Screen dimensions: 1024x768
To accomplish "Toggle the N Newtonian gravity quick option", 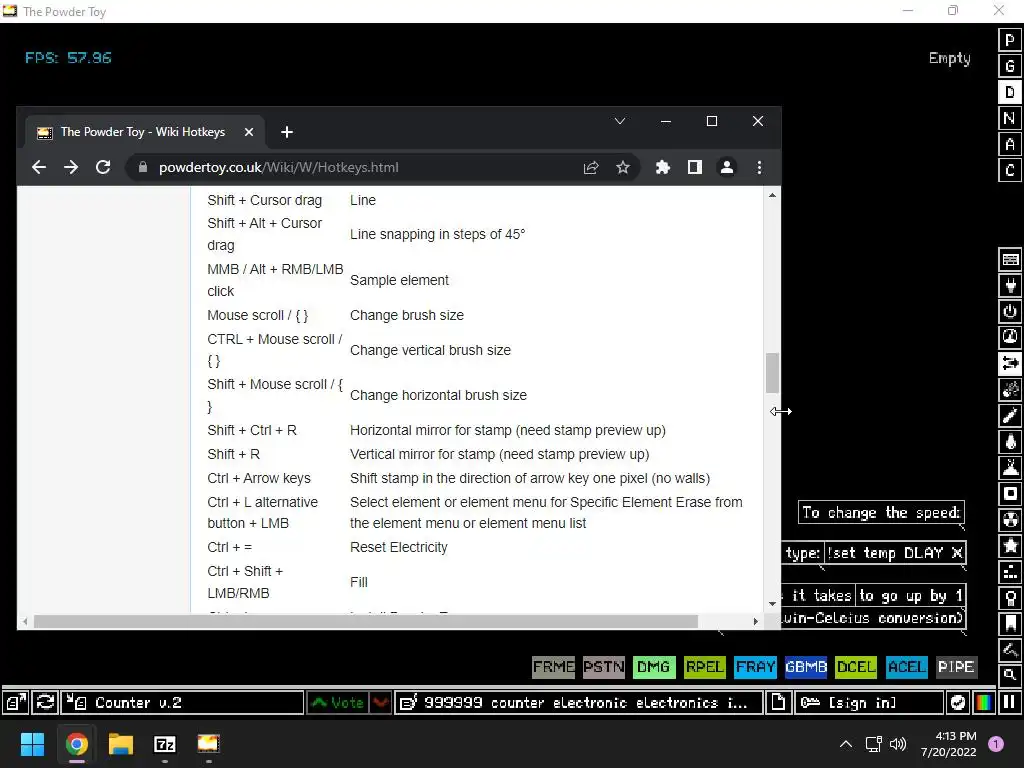I will (x=1010, y=118).
